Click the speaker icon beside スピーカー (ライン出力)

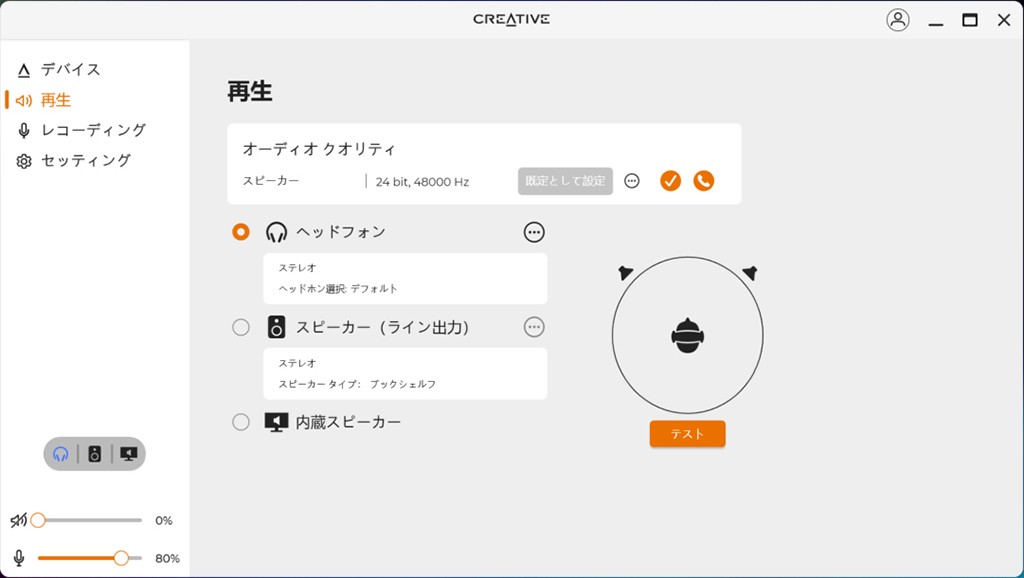276,327
